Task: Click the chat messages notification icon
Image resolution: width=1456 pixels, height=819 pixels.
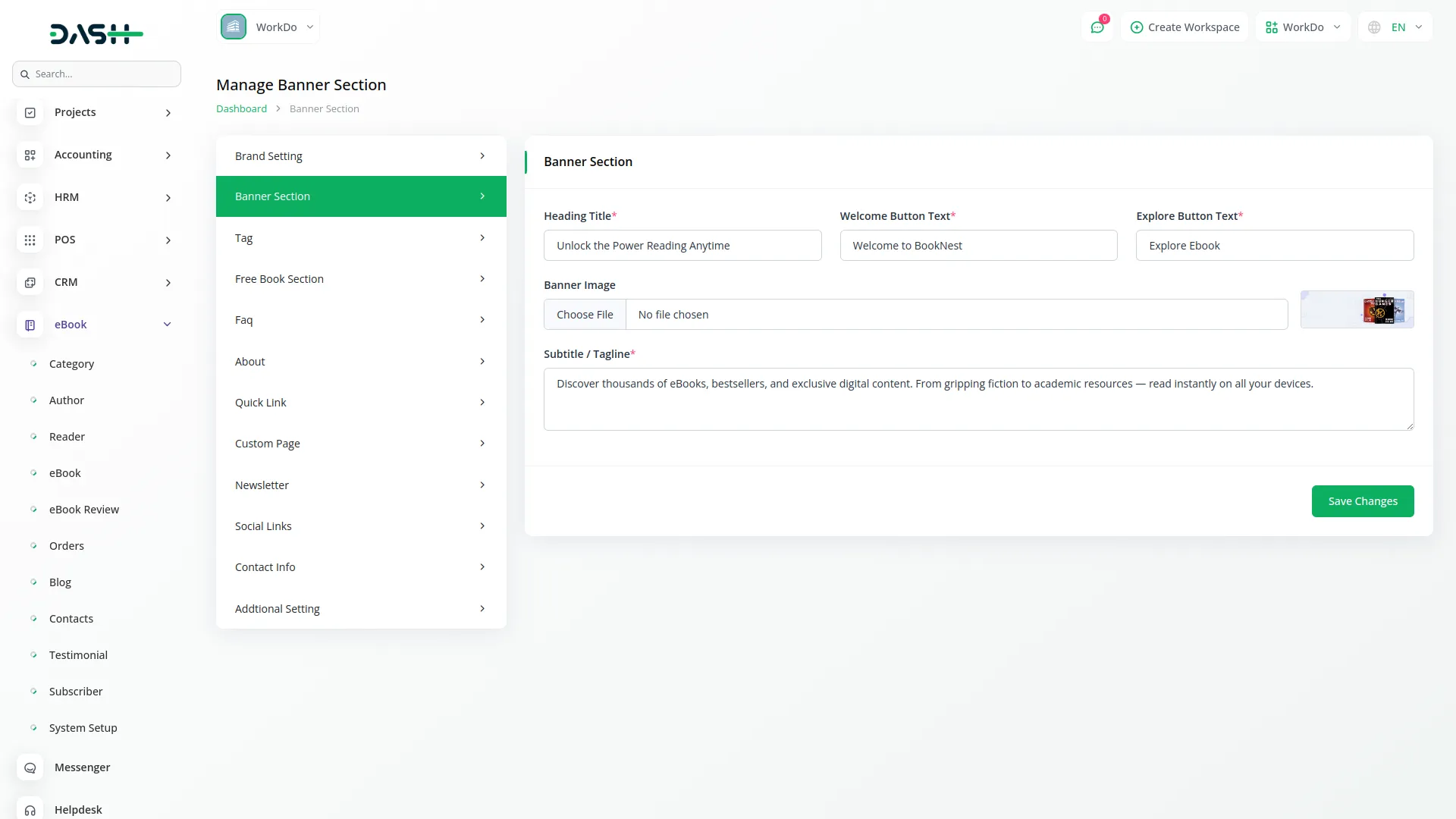Action: pyautogui.click(x=1097, y=27)
